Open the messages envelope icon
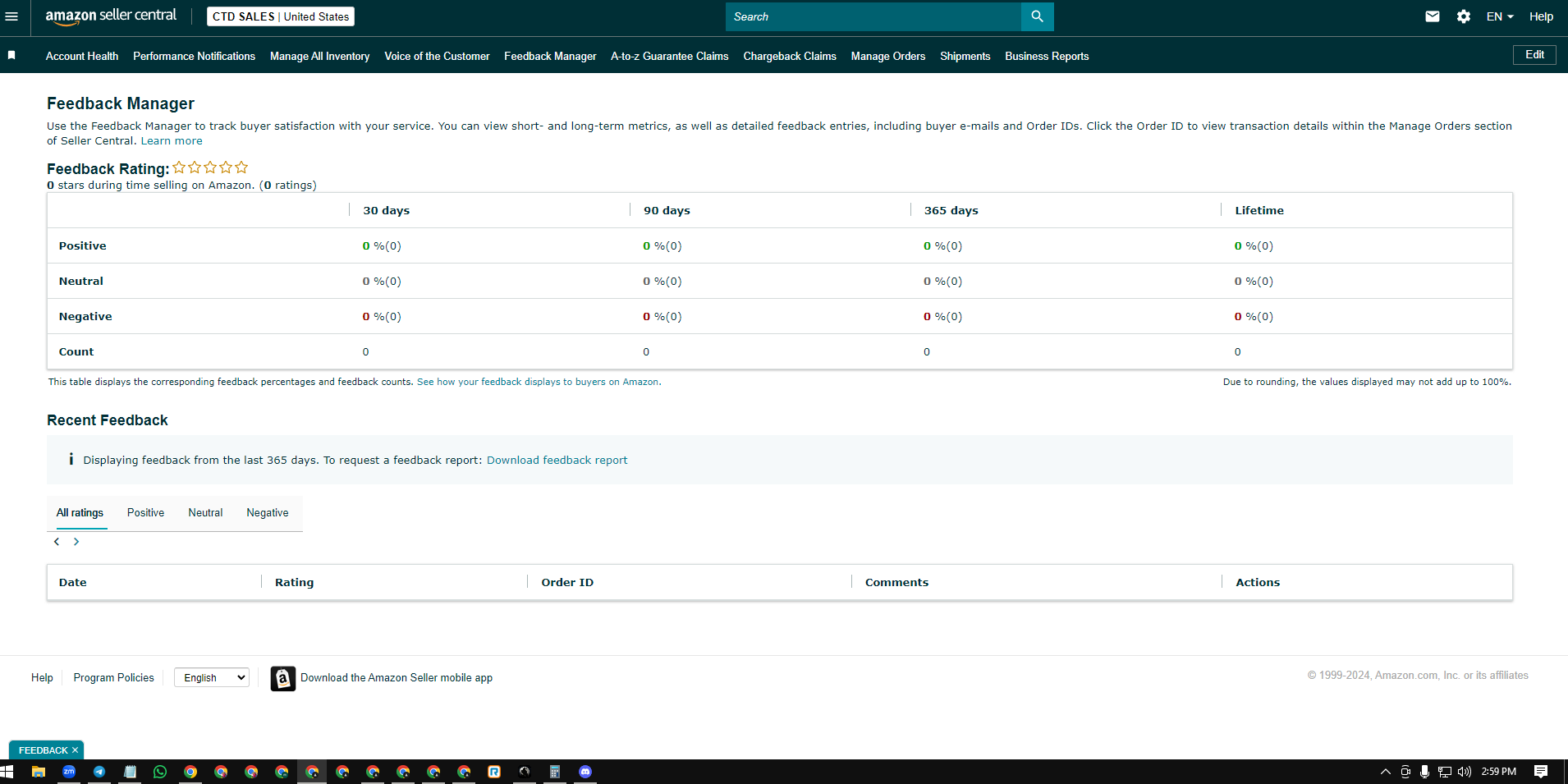Image resolution: width=1568 pixels, height=784 pixels. pyautogui.click(x=1432, y=16)
